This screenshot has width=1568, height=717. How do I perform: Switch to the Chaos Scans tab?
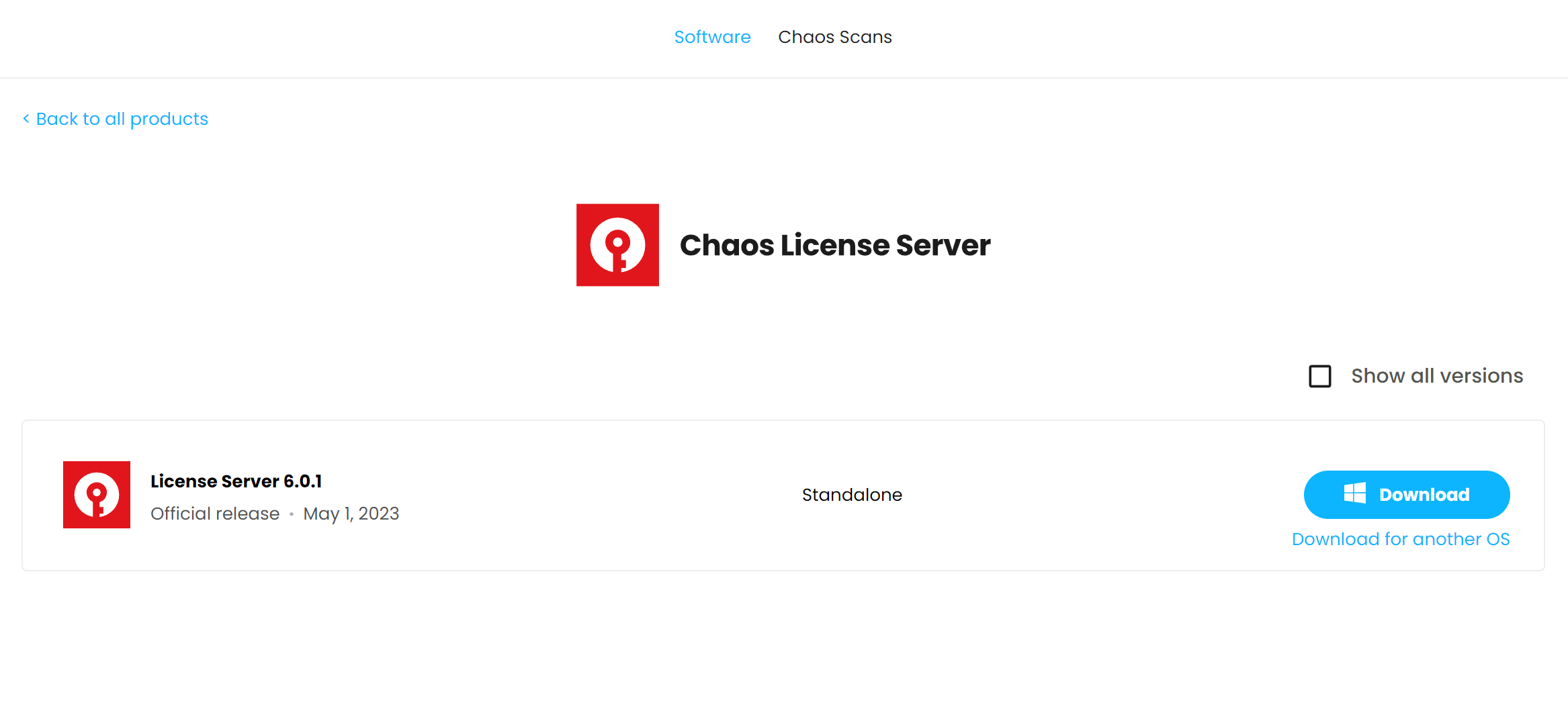coord(834,37)
